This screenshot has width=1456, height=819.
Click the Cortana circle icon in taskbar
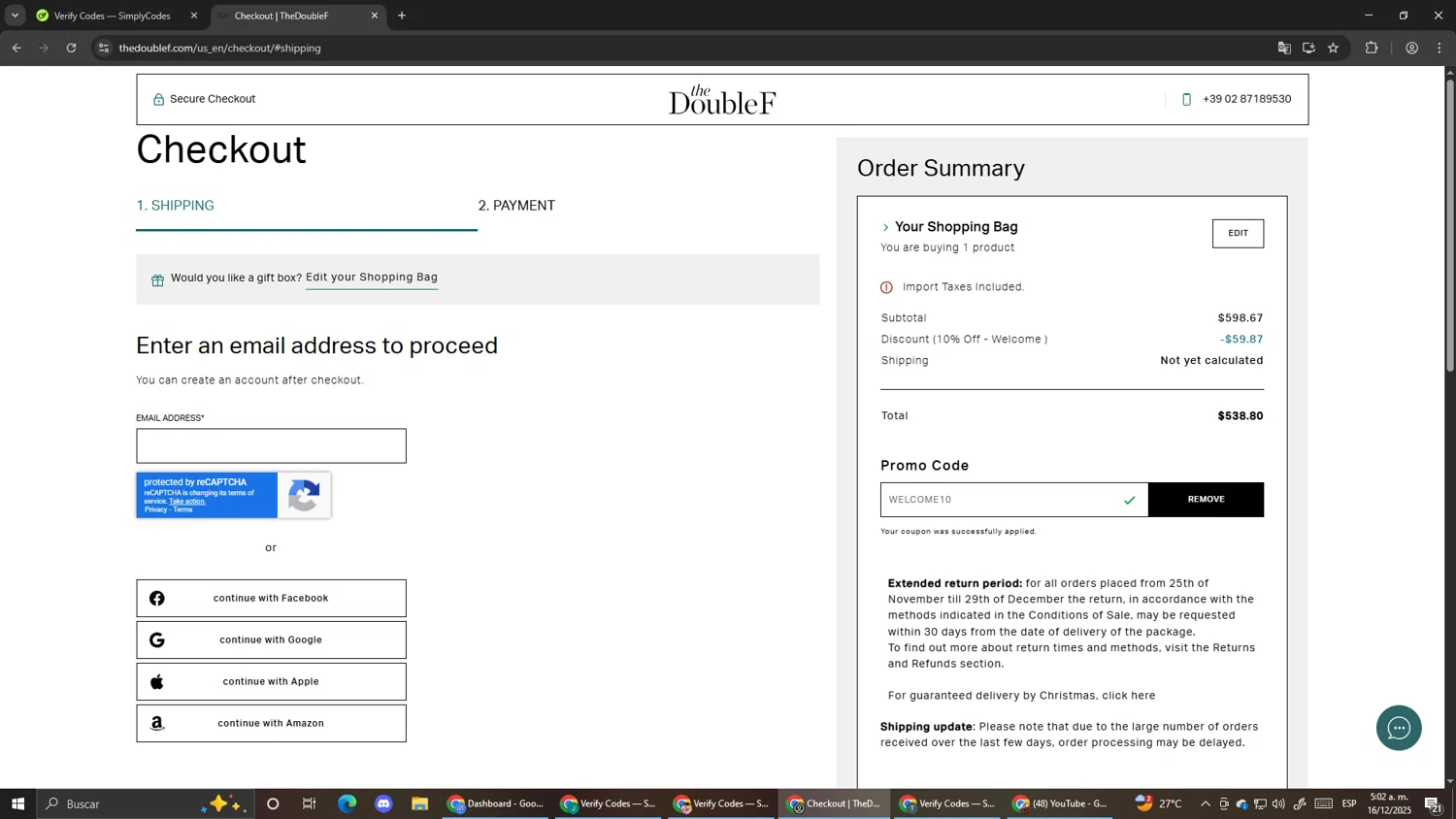click(x=273, y=803)
